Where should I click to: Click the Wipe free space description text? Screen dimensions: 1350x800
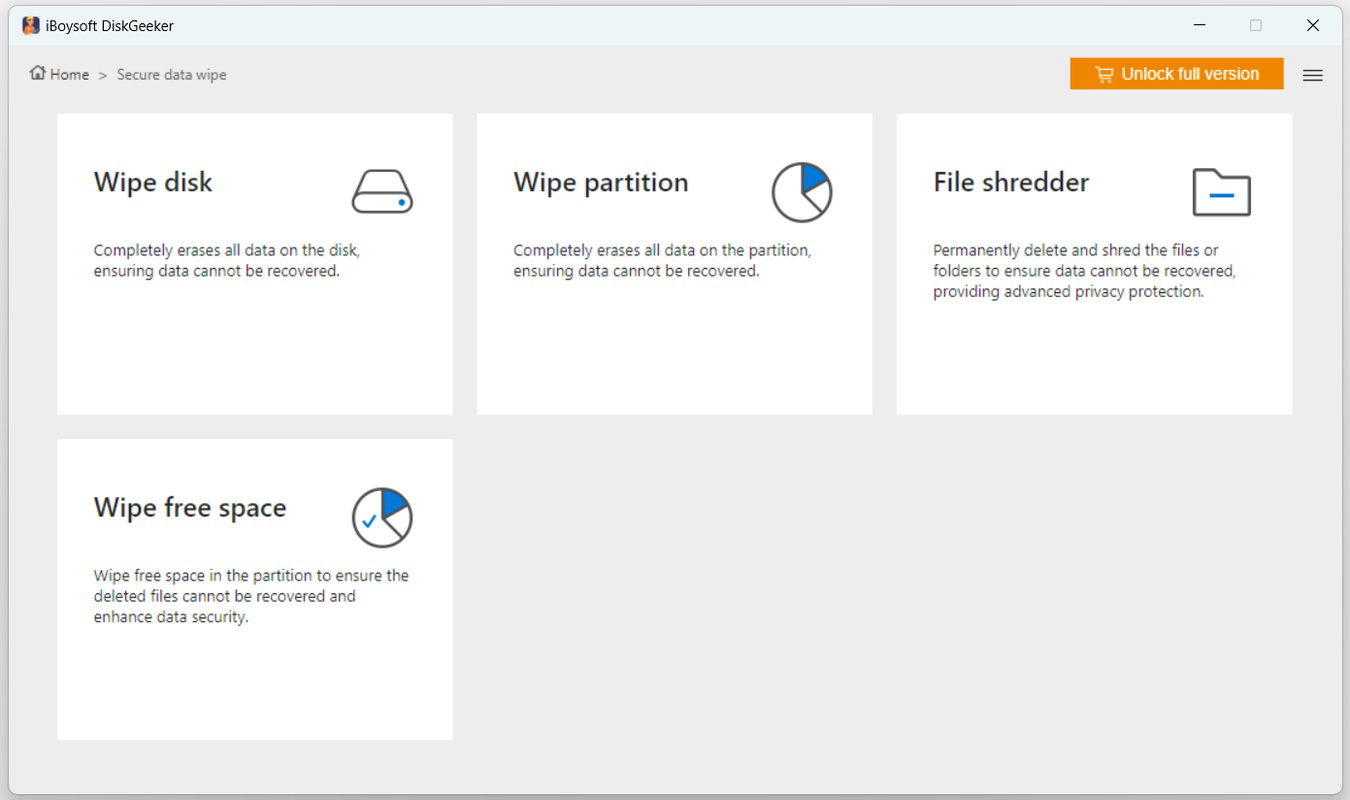point(251,596)
